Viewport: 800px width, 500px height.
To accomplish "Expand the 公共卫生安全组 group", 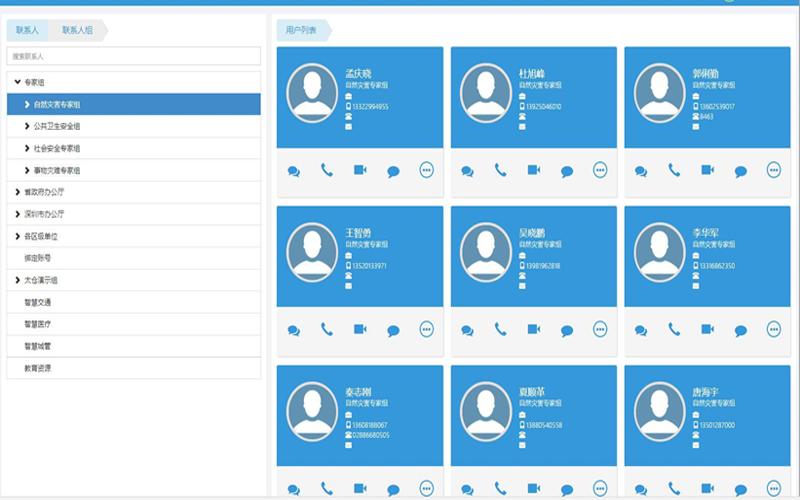I will [27, 126].
